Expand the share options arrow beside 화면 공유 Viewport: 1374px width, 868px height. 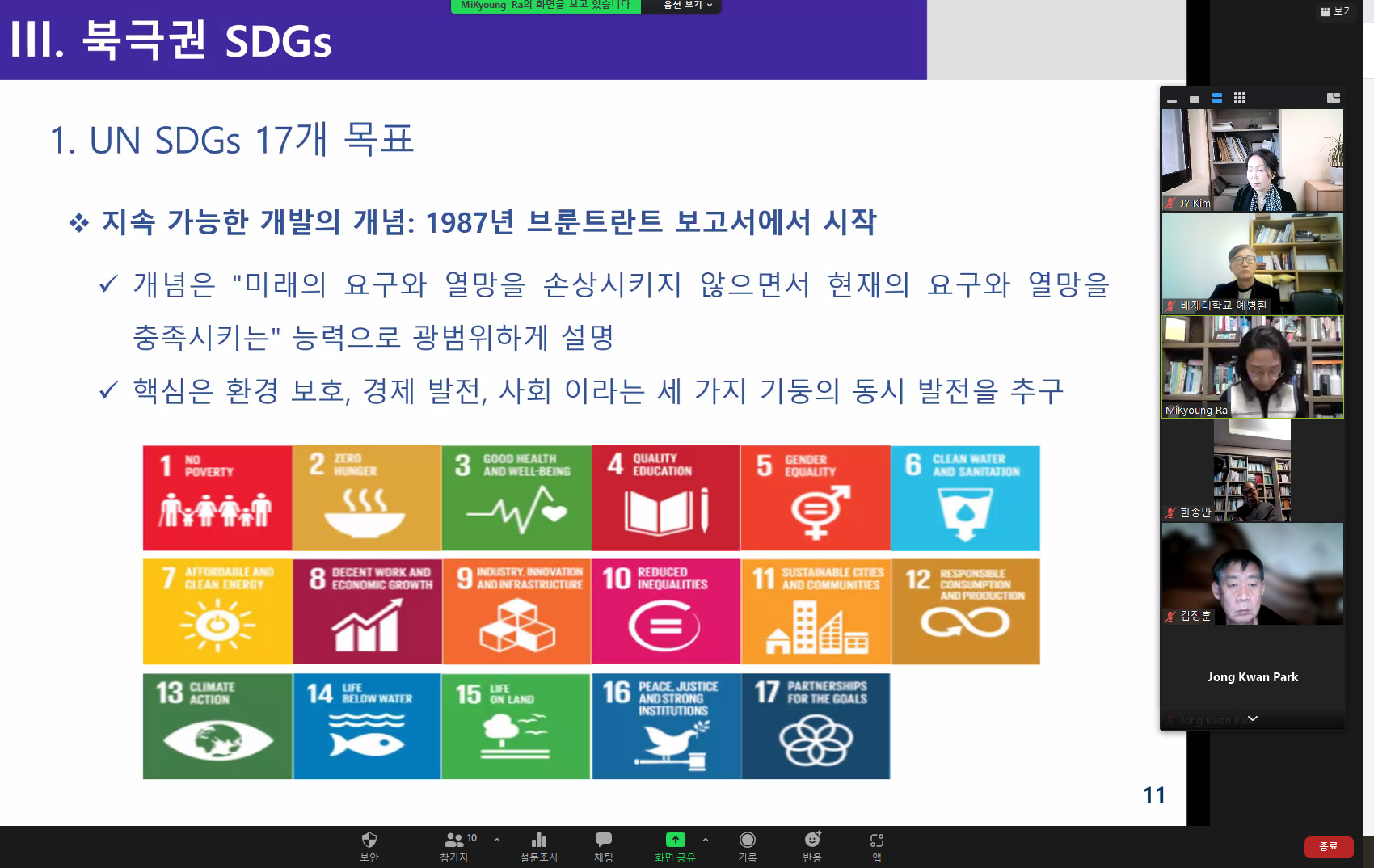pyautogui.click(x=706, y=840)
